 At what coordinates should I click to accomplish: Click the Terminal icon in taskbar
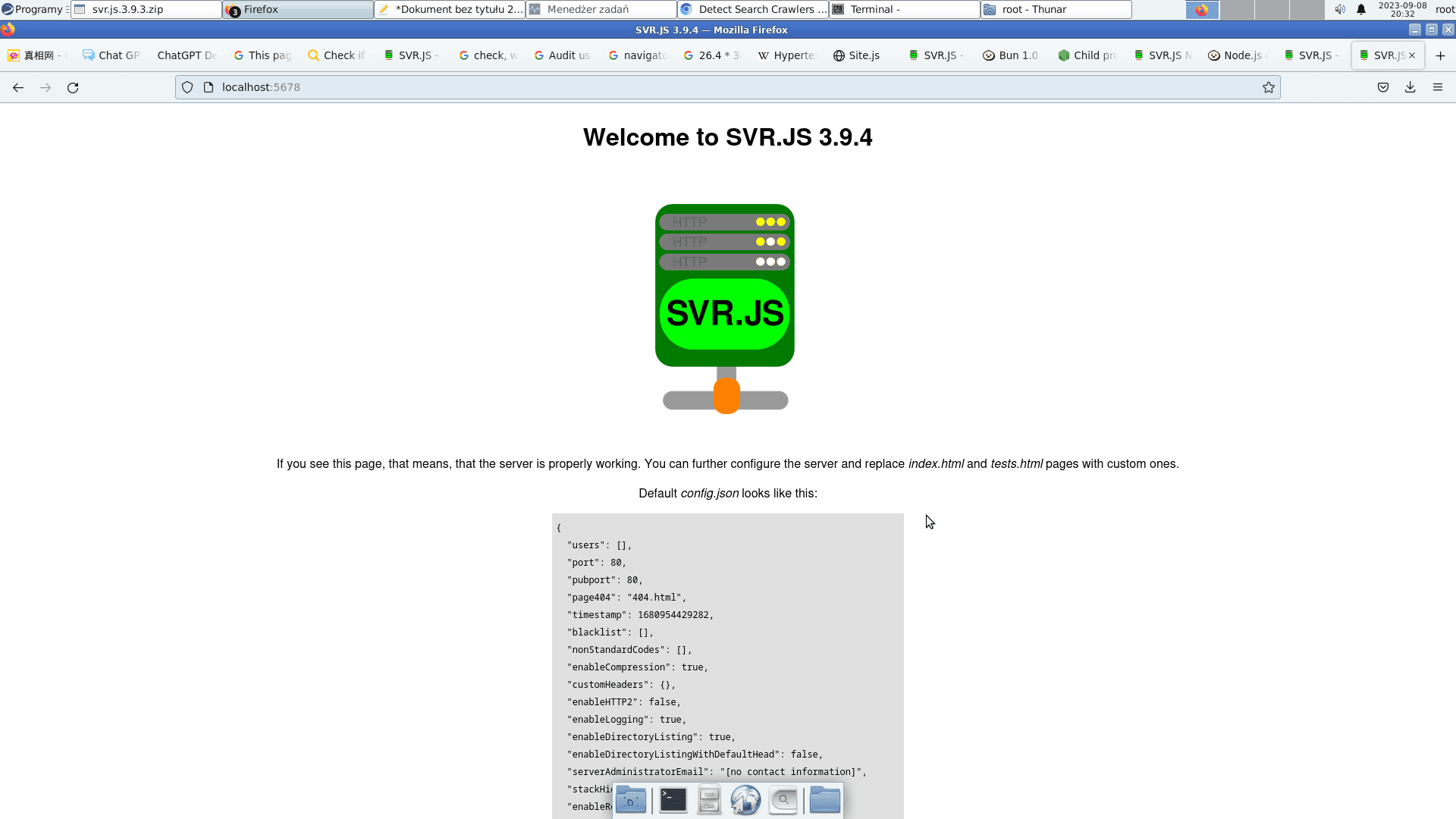coord(672,800)
